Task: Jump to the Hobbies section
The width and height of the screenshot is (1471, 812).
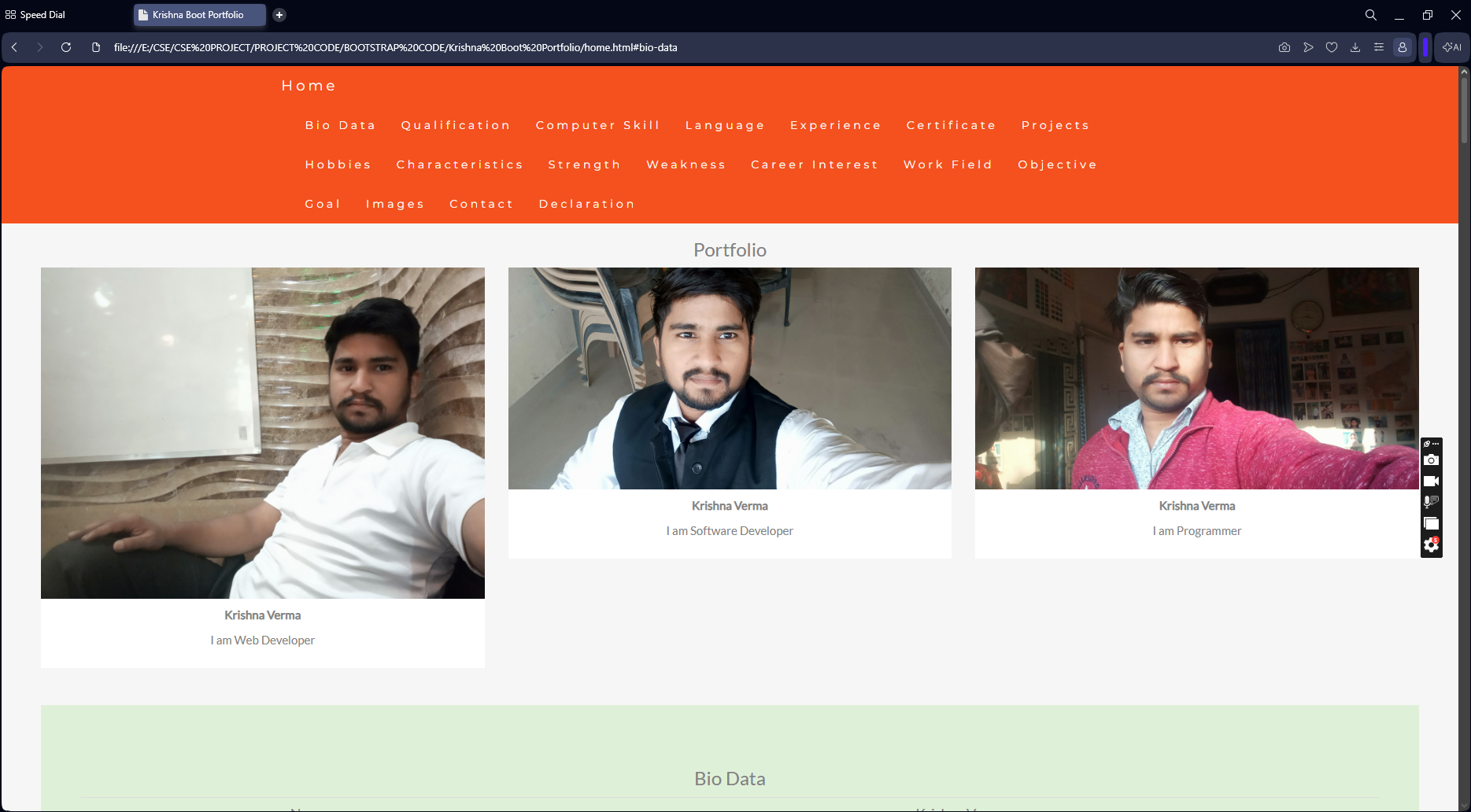Action: pos(338,164)
